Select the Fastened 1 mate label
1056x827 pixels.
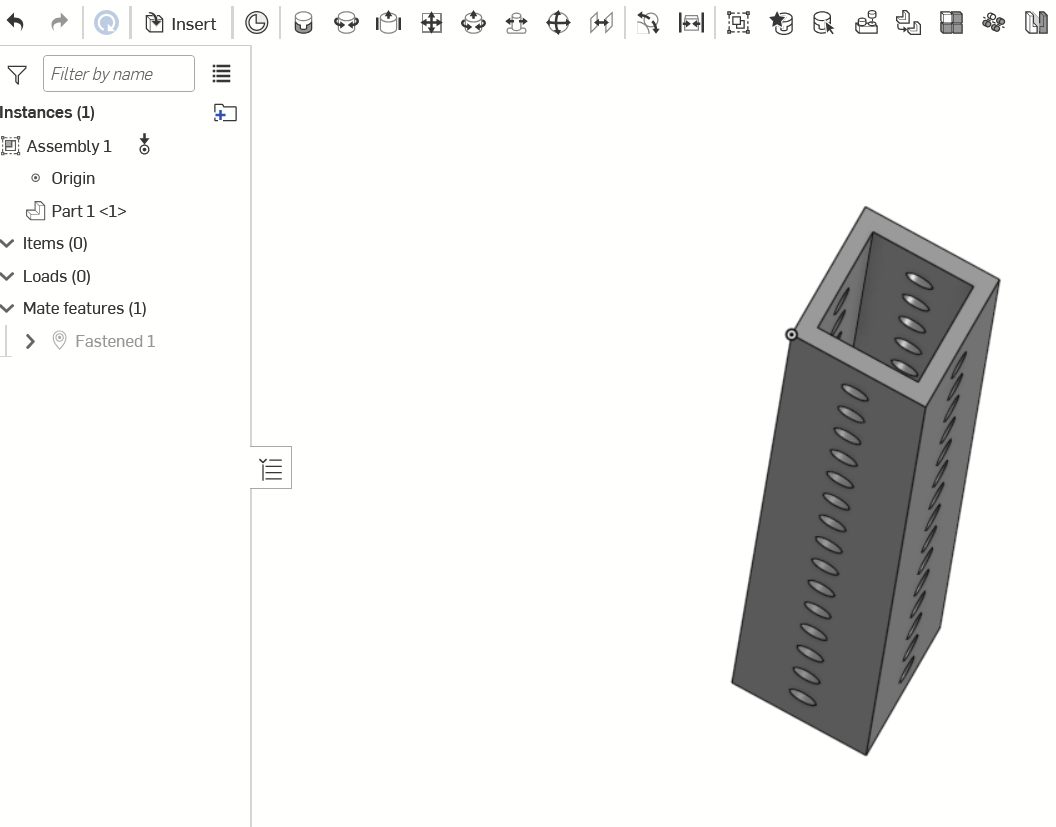click(x=115, y=341)
